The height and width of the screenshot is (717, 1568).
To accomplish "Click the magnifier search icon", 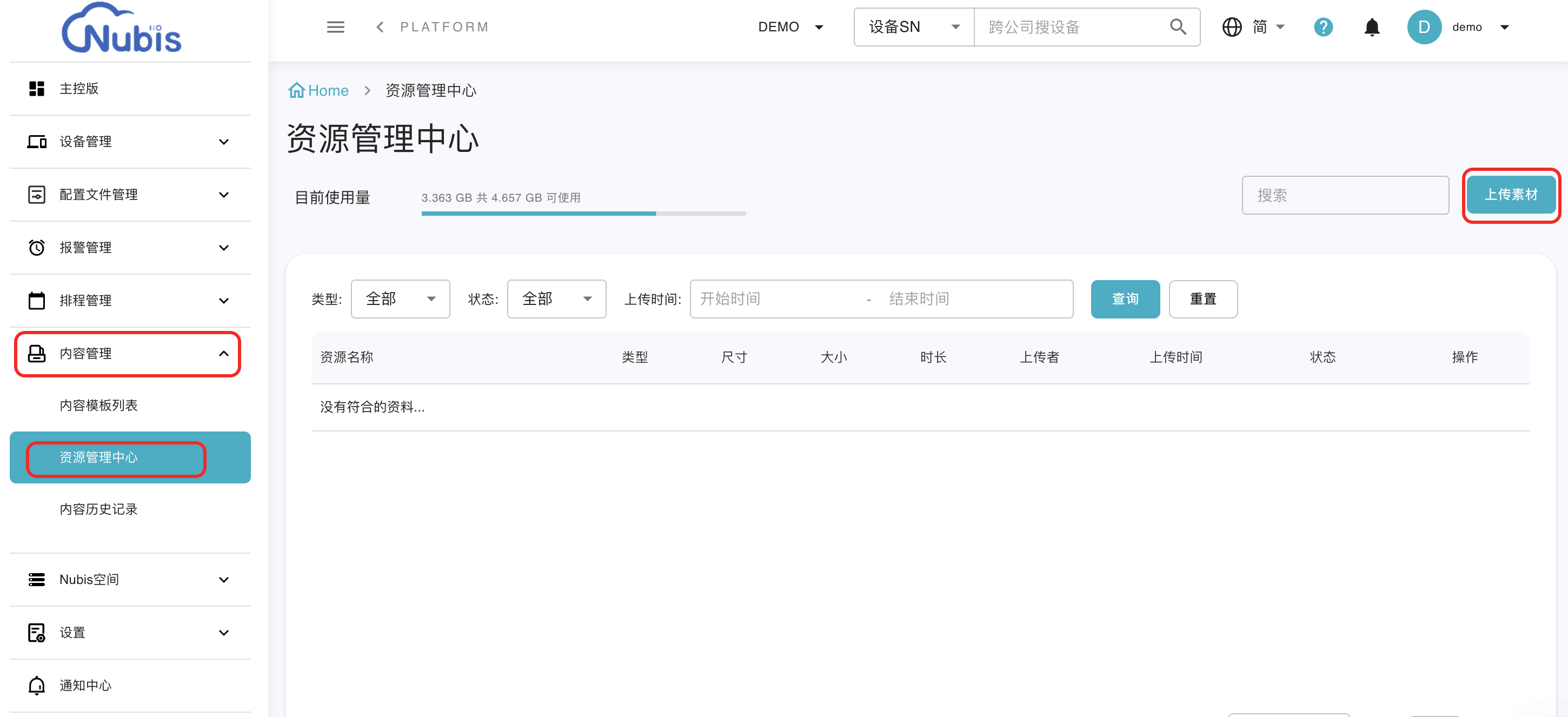I will tap(1177, 27).
